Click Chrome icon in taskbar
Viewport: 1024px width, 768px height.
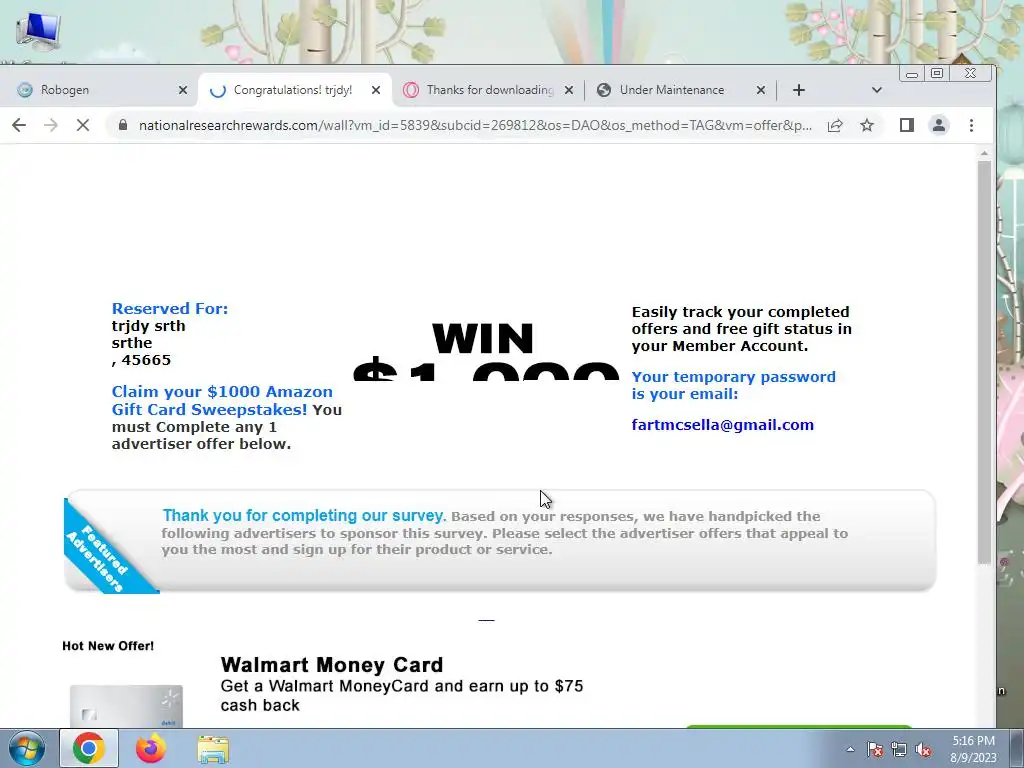(89, 748)
